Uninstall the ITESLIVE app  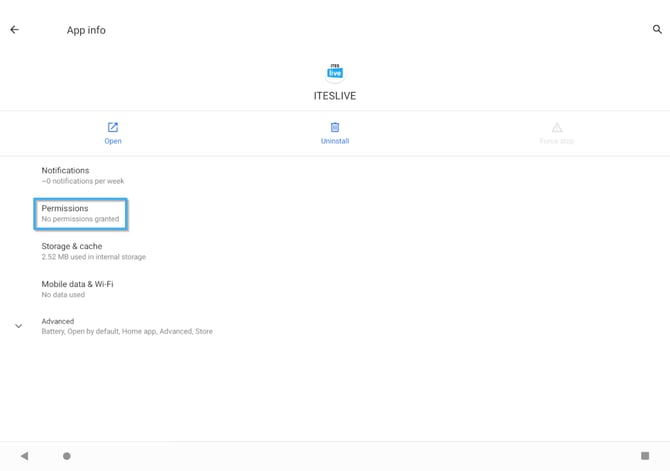(335, 133)
